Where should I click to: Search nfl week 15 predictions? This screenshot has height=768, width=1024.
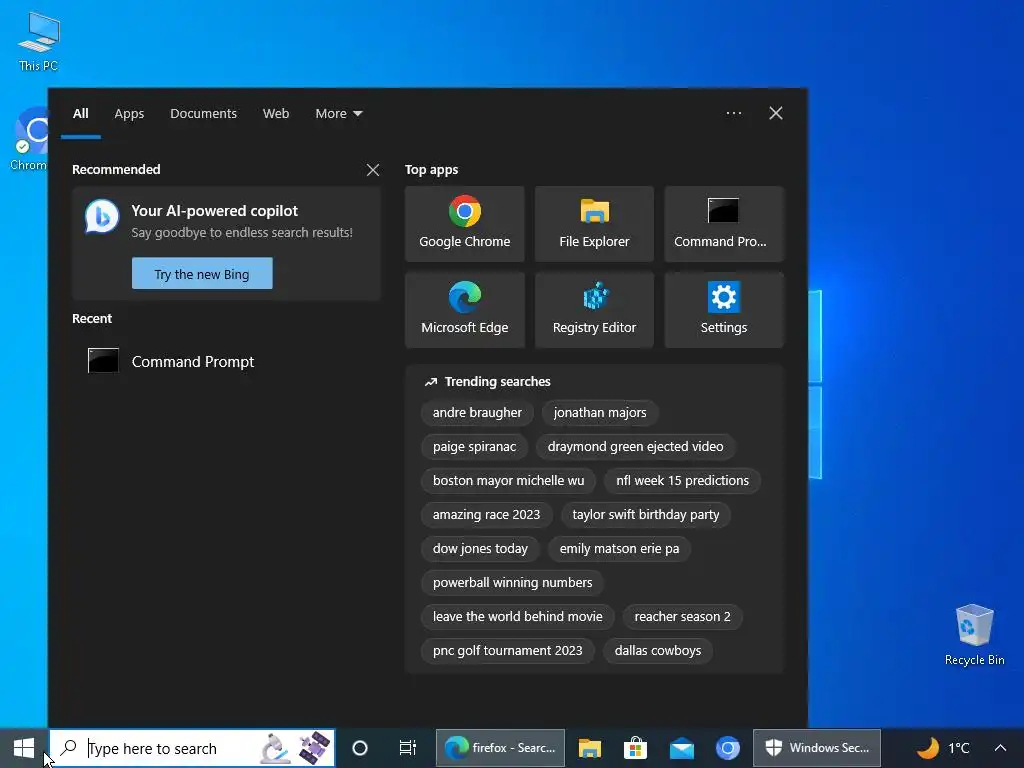click(682, 481)
